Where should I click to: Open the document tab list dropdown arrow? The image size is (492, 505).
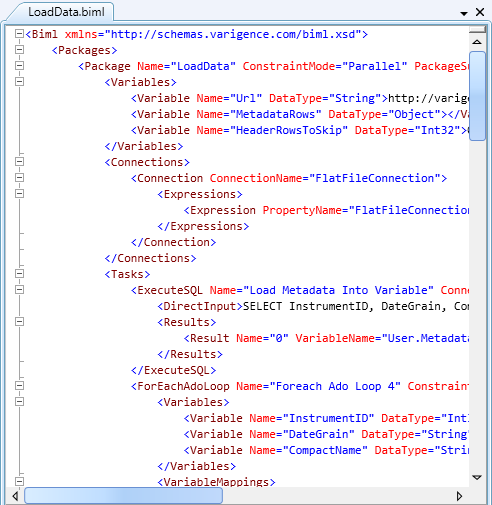(x=464, y=13)
